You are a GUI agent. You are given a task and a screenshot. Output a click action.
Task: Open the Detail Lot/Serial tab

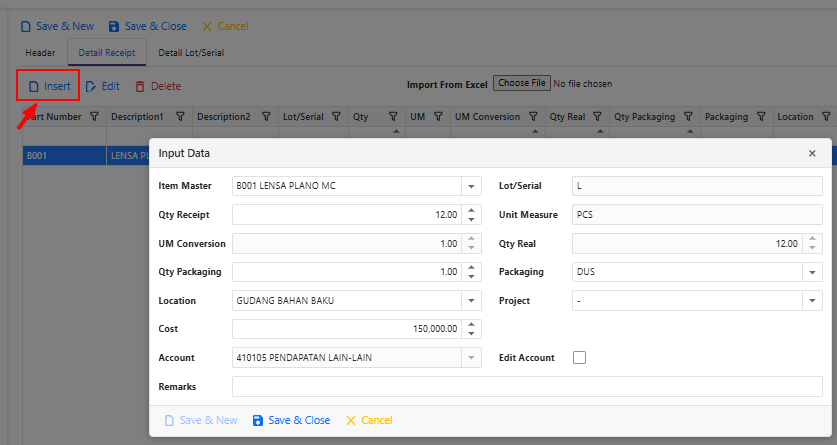point(191,53)
